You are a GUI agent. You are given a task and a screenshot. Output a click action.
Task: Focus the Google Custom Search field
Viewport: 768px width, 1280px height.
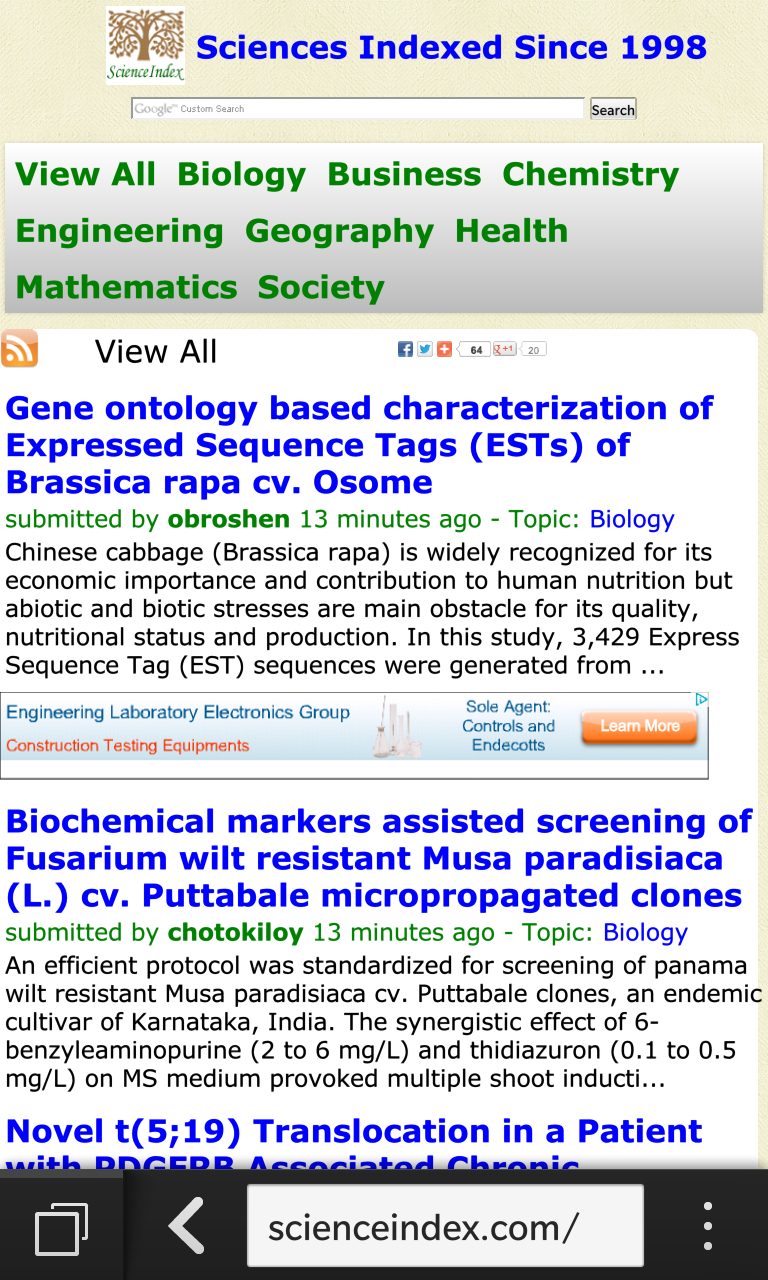[x=358, y=109]
